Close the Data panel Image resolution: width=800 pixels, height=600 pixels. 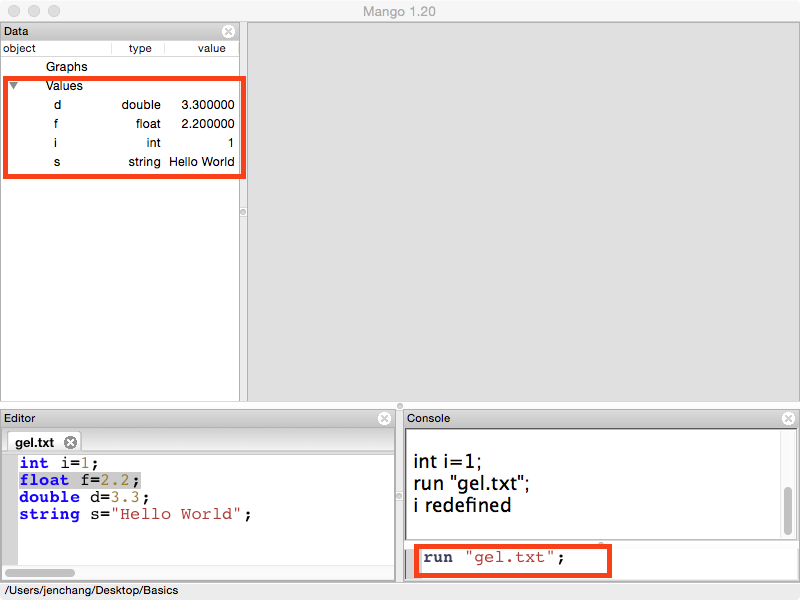(228, 32)
